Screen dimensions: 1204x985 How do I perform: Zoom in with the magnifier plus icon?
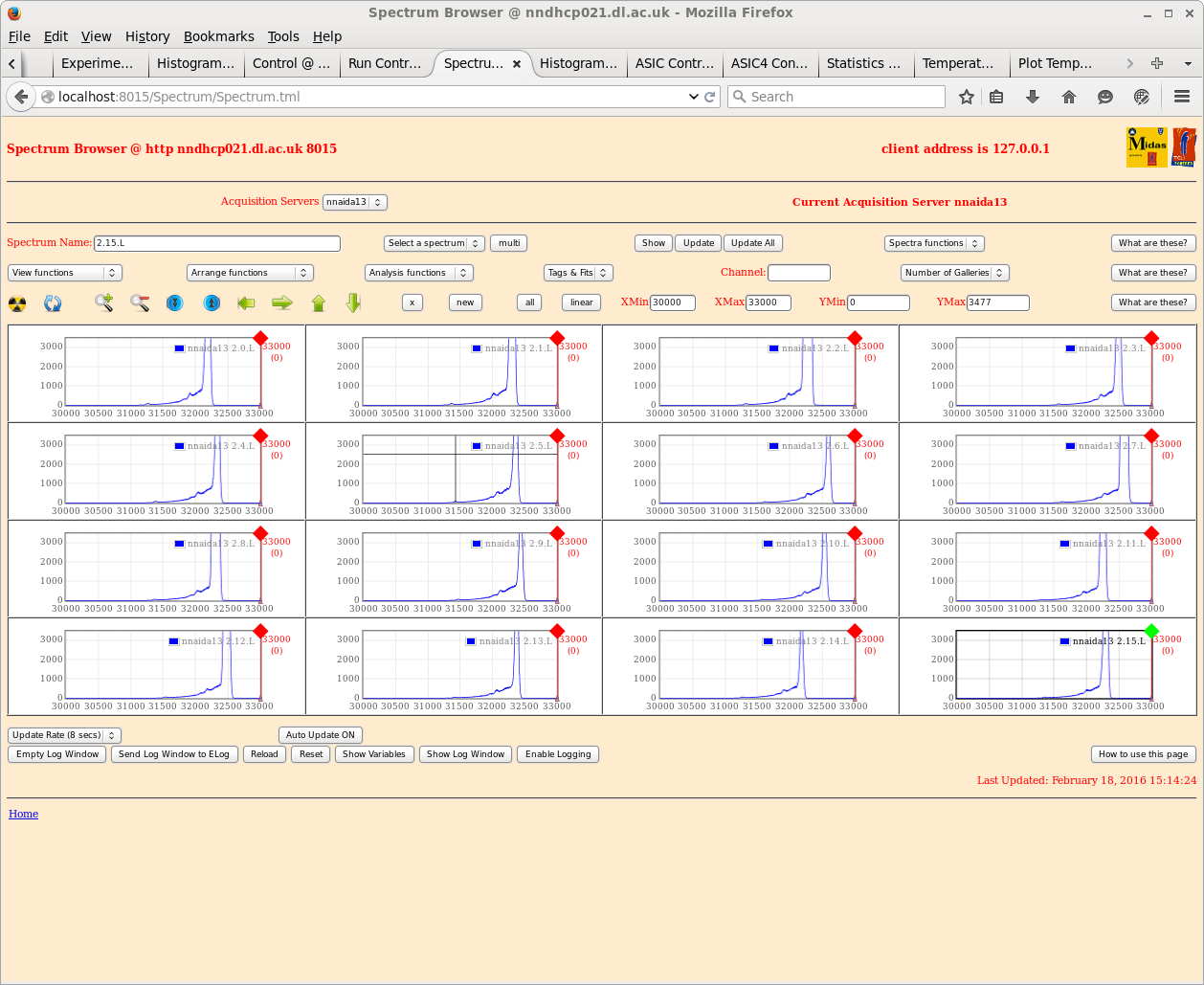coord(104,303)
